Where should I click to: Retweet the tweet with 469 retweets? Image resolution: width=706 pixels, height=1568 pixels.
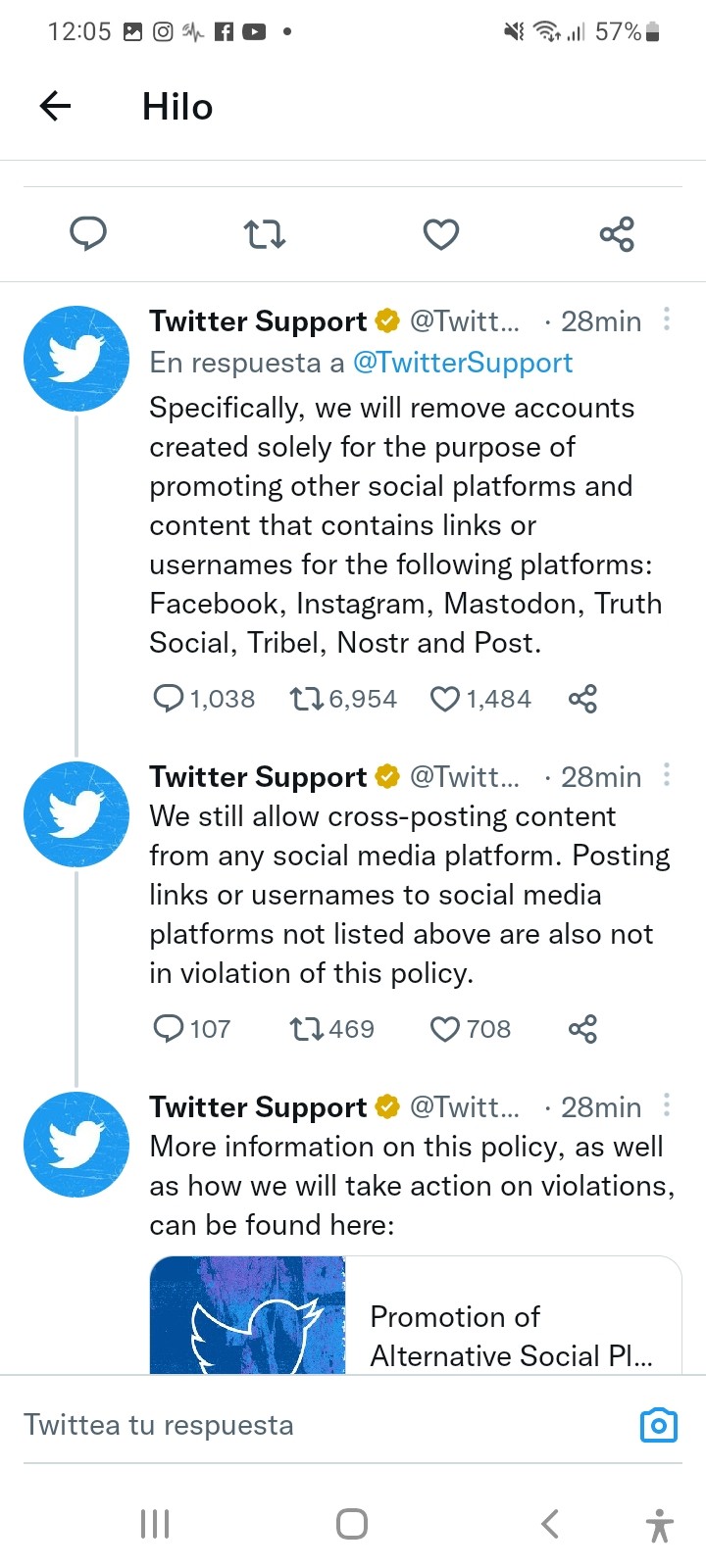pos(307,1029)
